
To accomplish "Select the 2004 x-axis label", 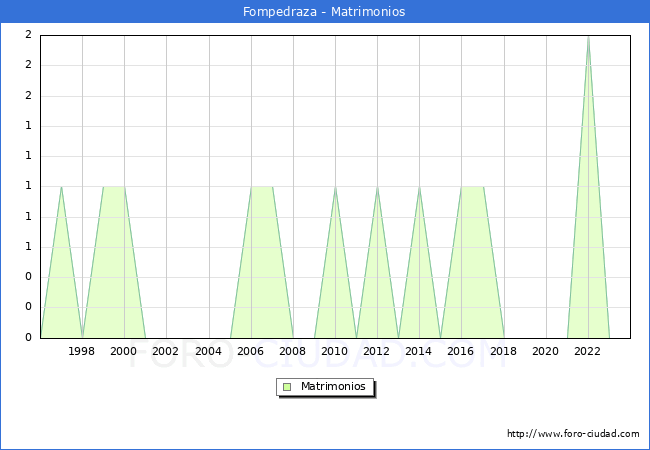I will point(209,351).
